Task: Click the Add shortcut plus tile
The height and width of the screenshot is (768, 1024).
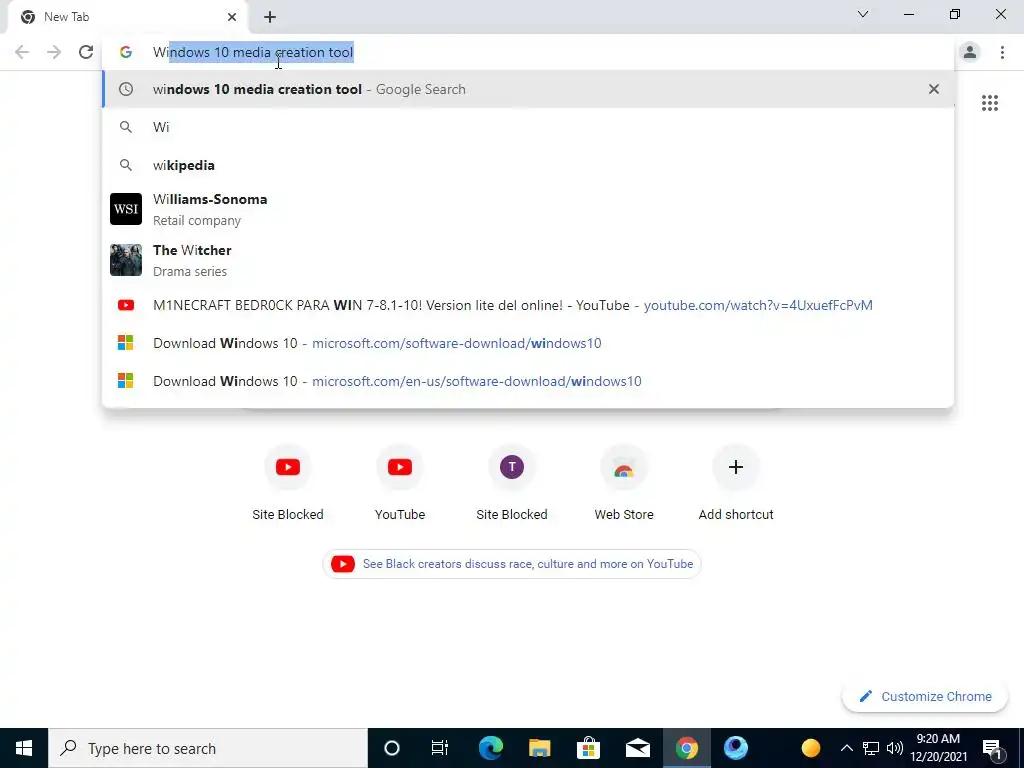Action: [x=736, y=483]
